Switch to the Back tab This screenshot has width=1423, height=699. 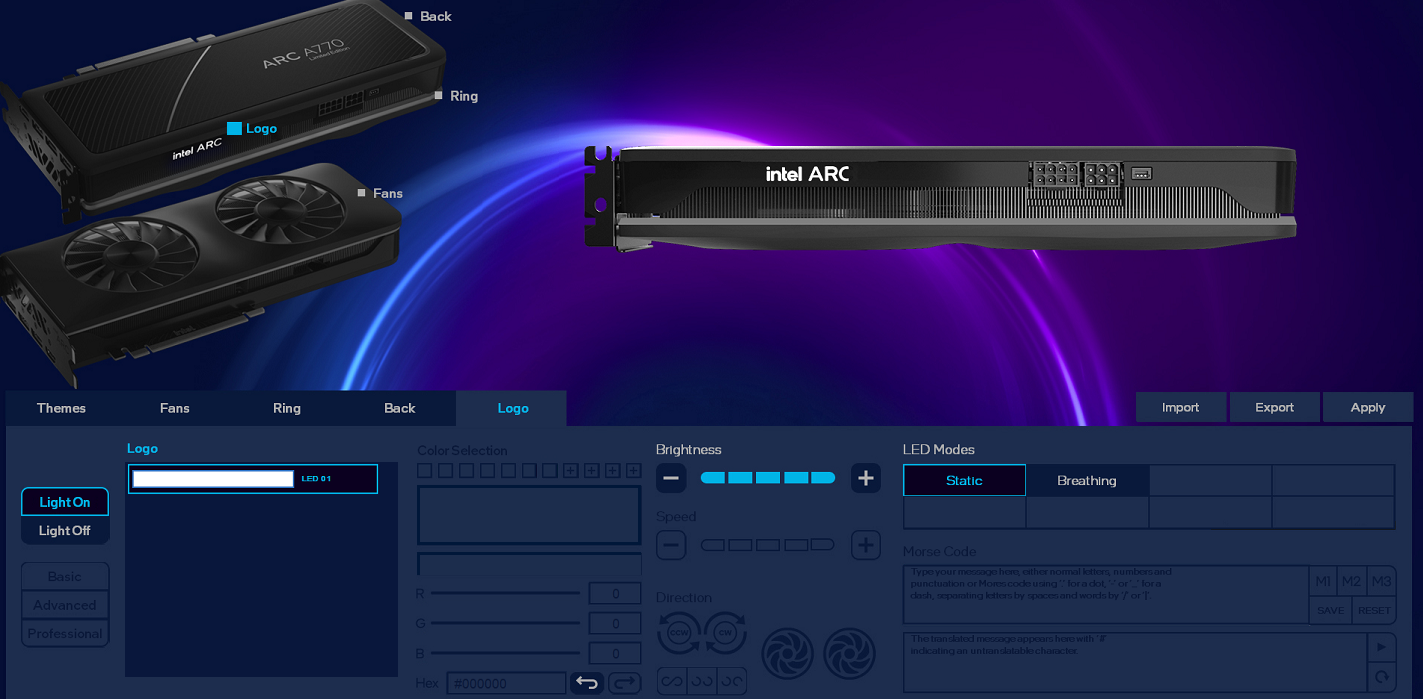point(400,408)
